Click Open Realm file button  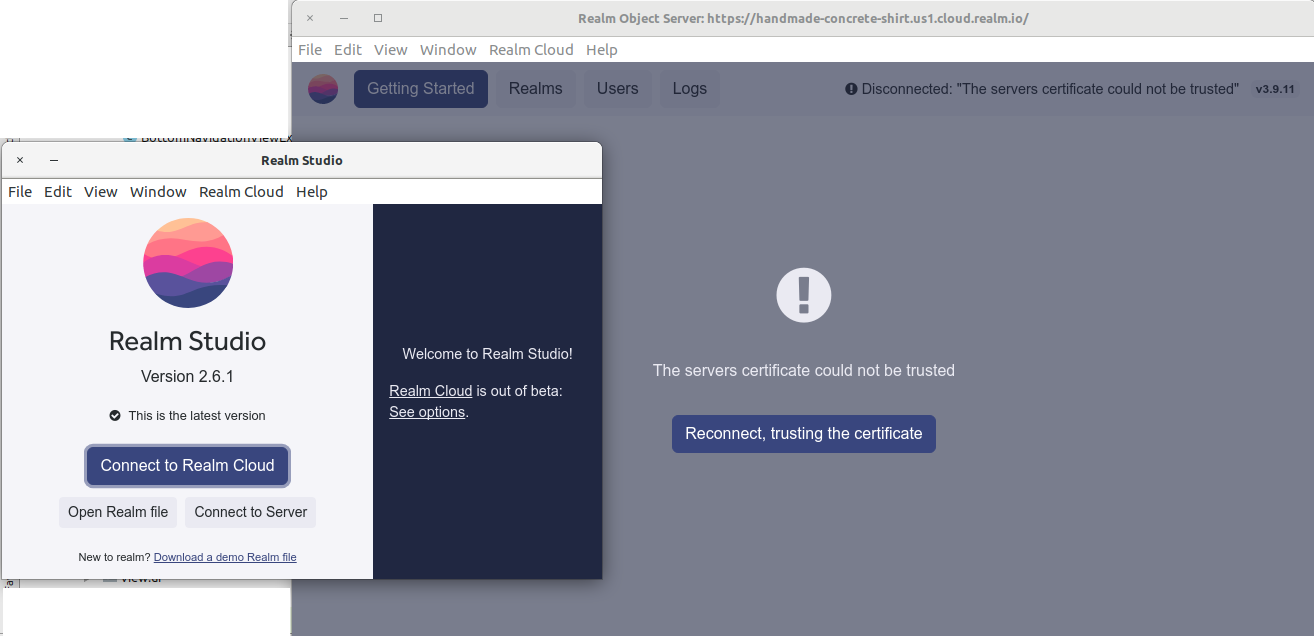[x=118, y=512]
